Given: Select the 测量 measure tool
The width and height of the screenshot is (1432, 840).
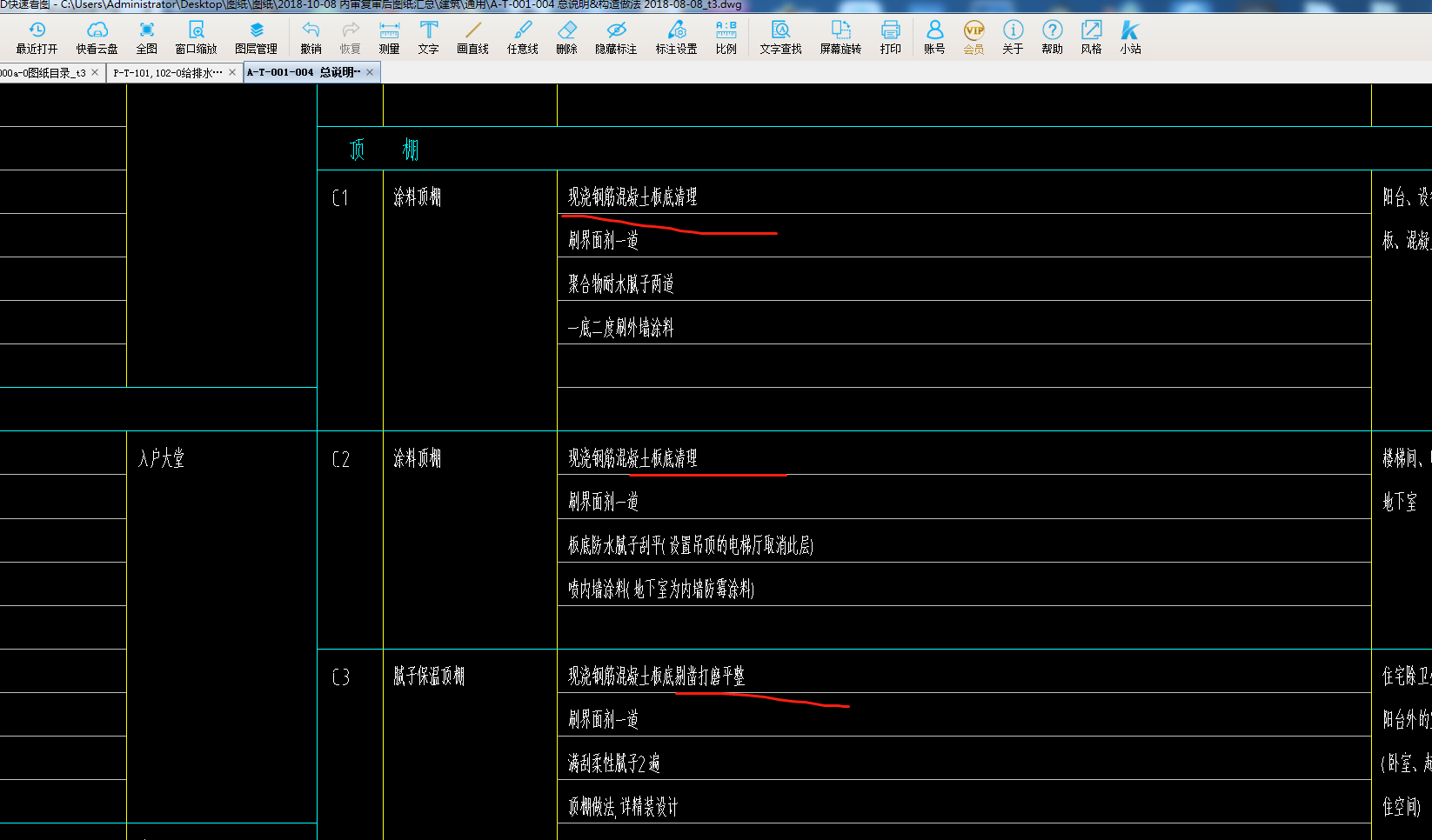Looking at the screenshot, I should (389, 38).
